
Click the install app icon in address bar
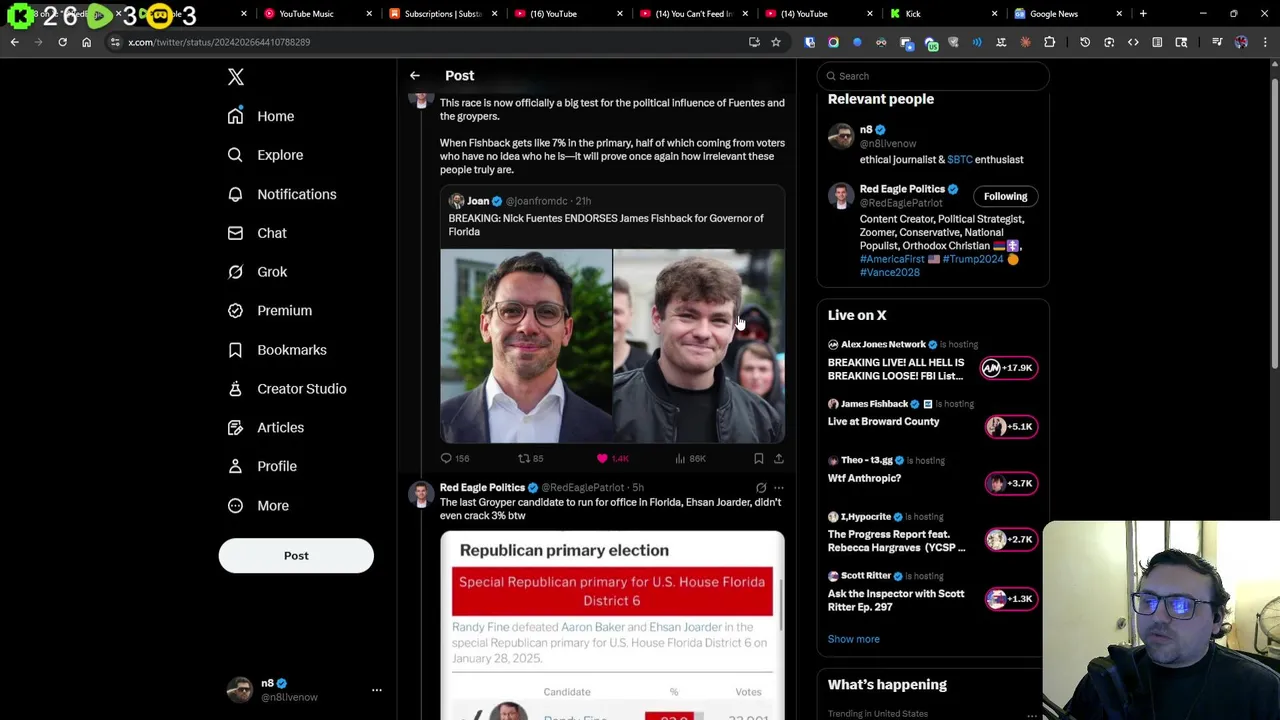(754, 42)
